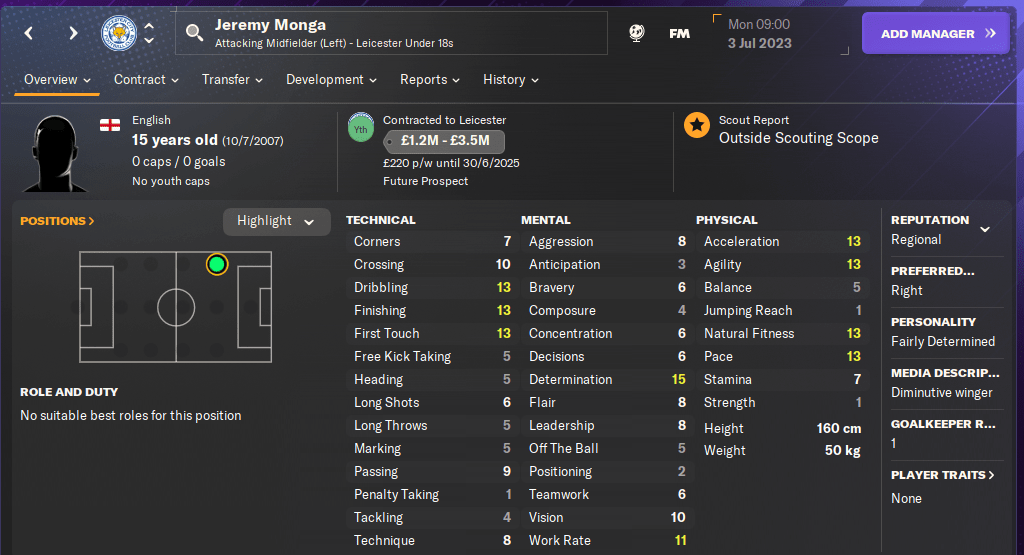
Task: Open the world globe icon
Action: pyautogui.click(x=636, y=33)
